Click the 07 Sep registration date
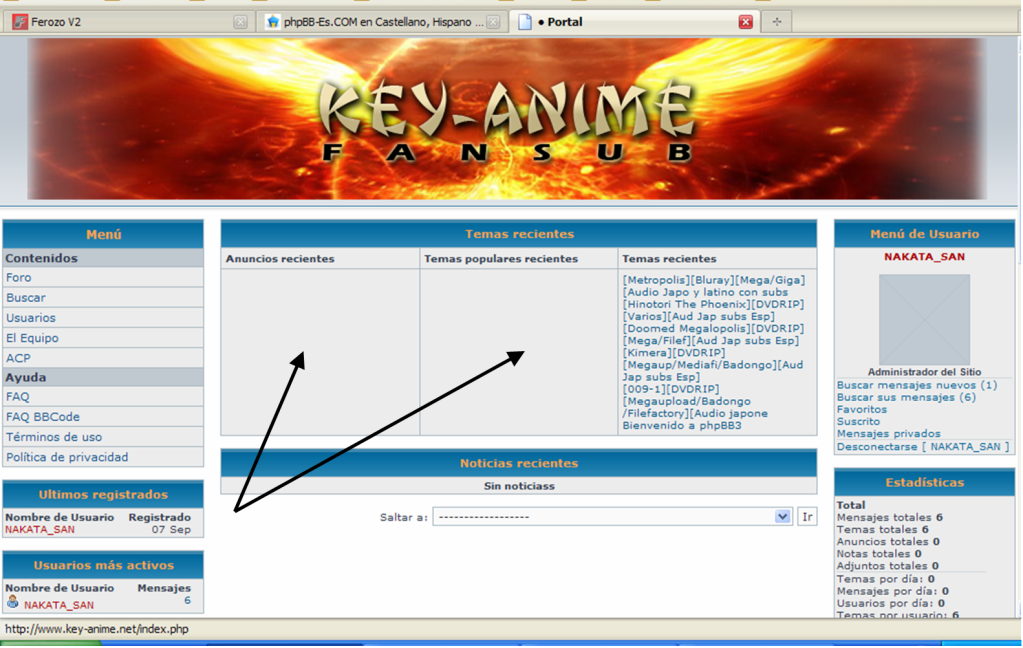The image size is (1023, 648). pos(172,530)
